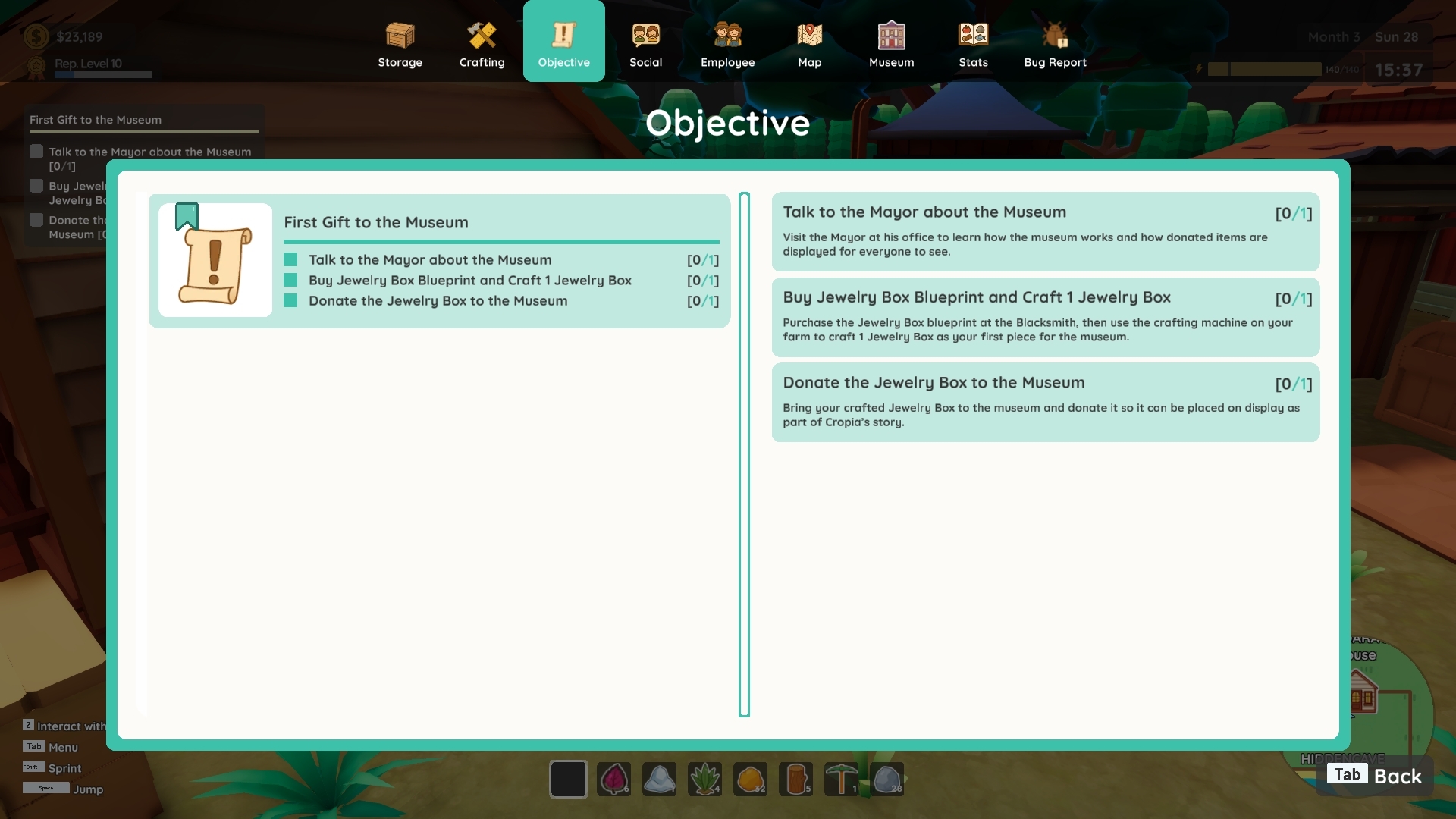Check the Talk to the Mayor objective box
1456x819 pixels.
click(290, 259)
